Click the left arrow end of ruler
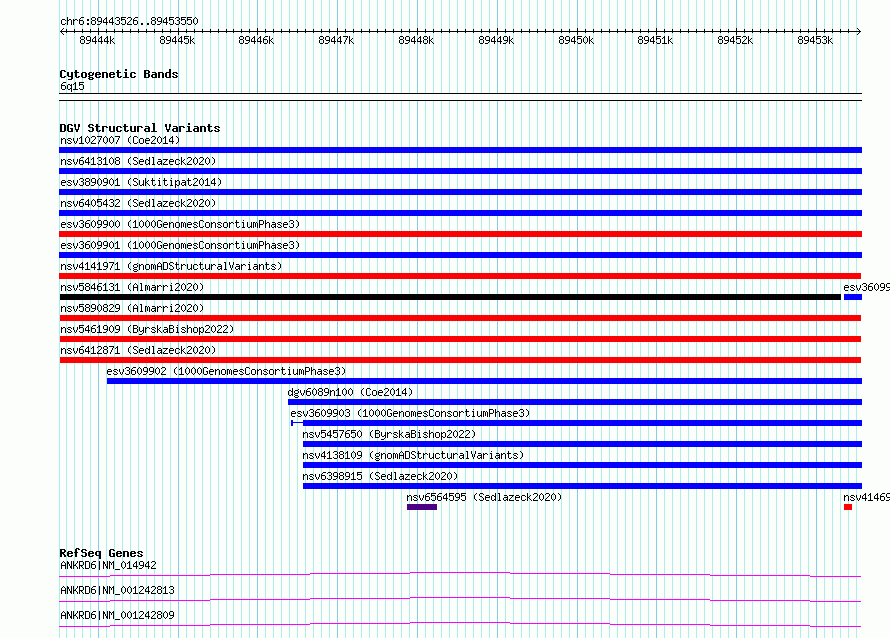The width and height of the screenshot is (890, 638). click(62, 31)
